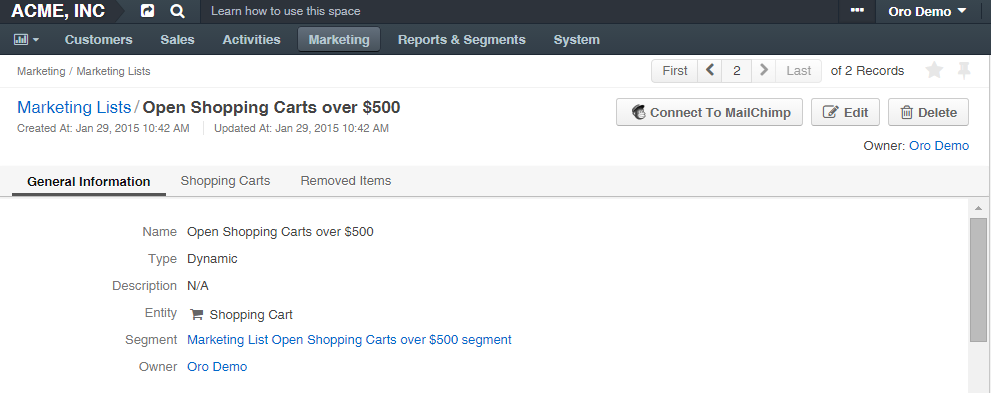The height and width of the screenshot is (393, 991).
Task: Click the 'Shopping Cart' entity text
Action: click(251, 315)
